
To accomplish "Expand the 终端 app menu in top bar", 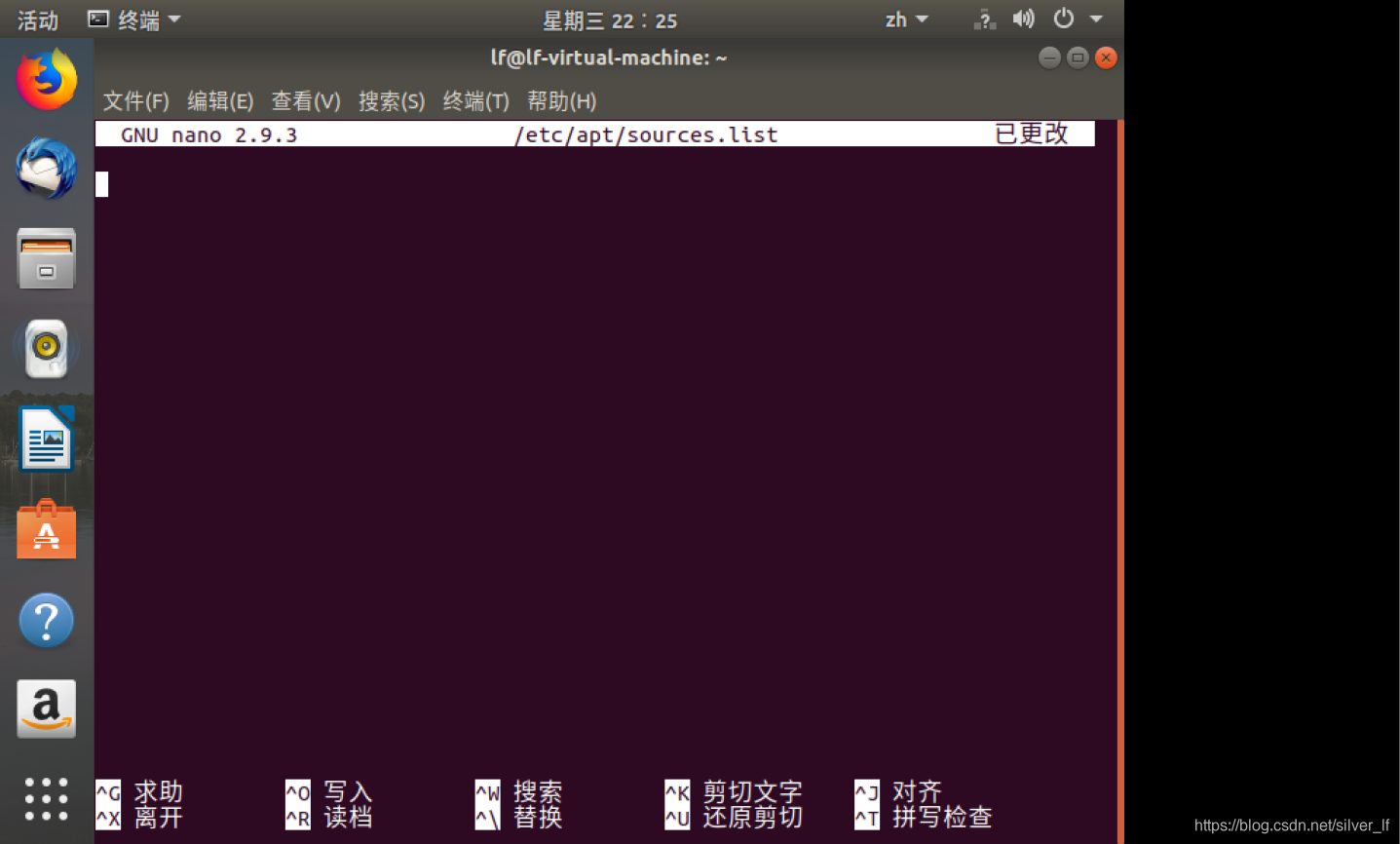I will coord(134,19).
